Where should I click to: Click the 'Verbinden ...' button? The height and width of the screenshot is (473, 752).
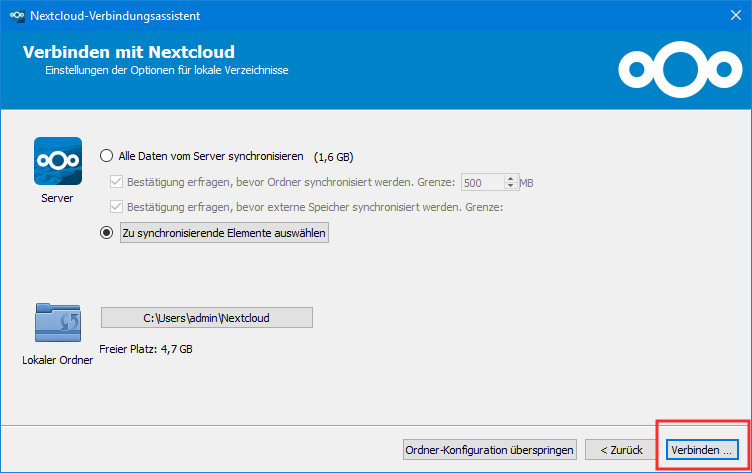(703, 448)
